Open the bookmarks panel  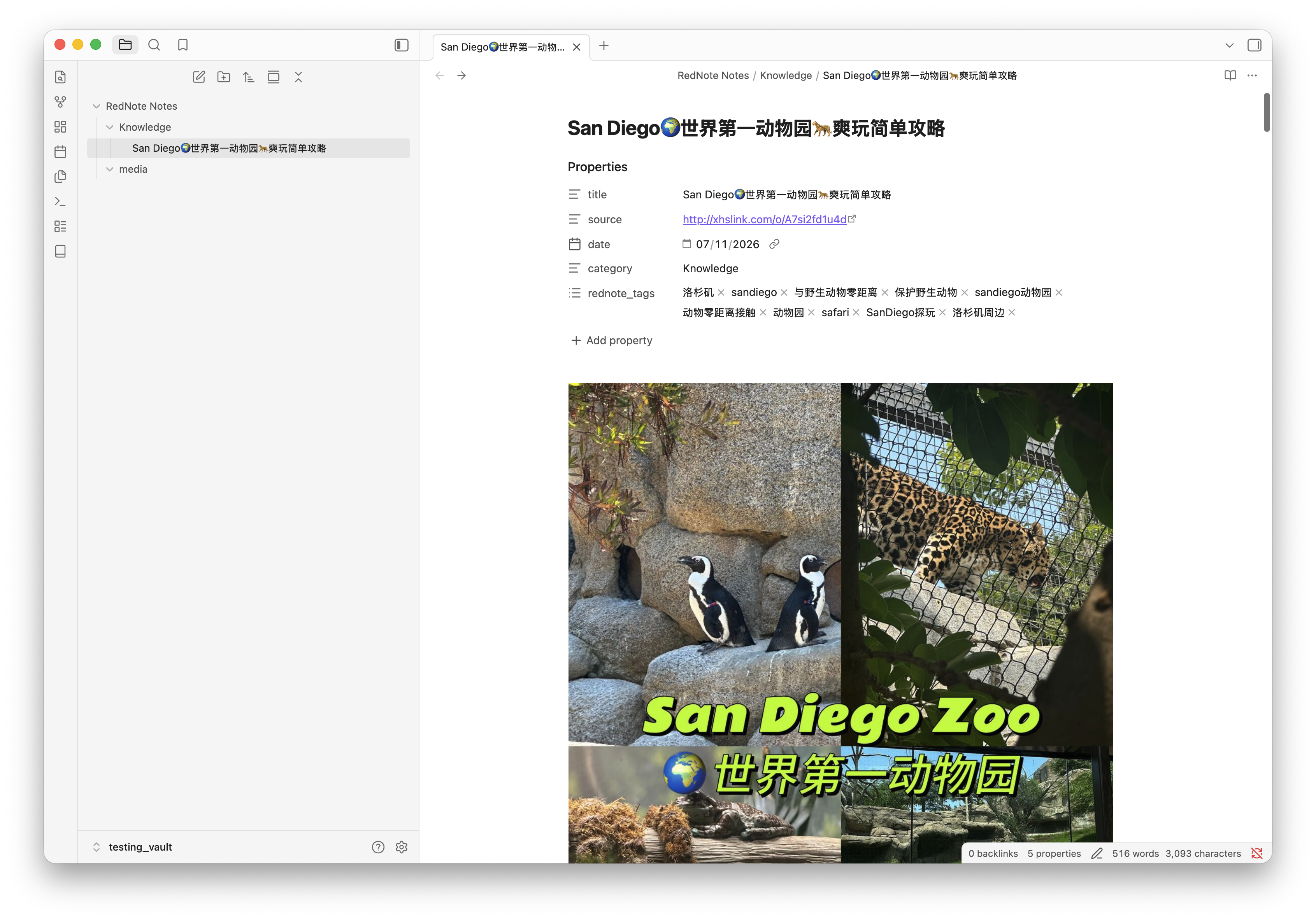click(183, 45)
